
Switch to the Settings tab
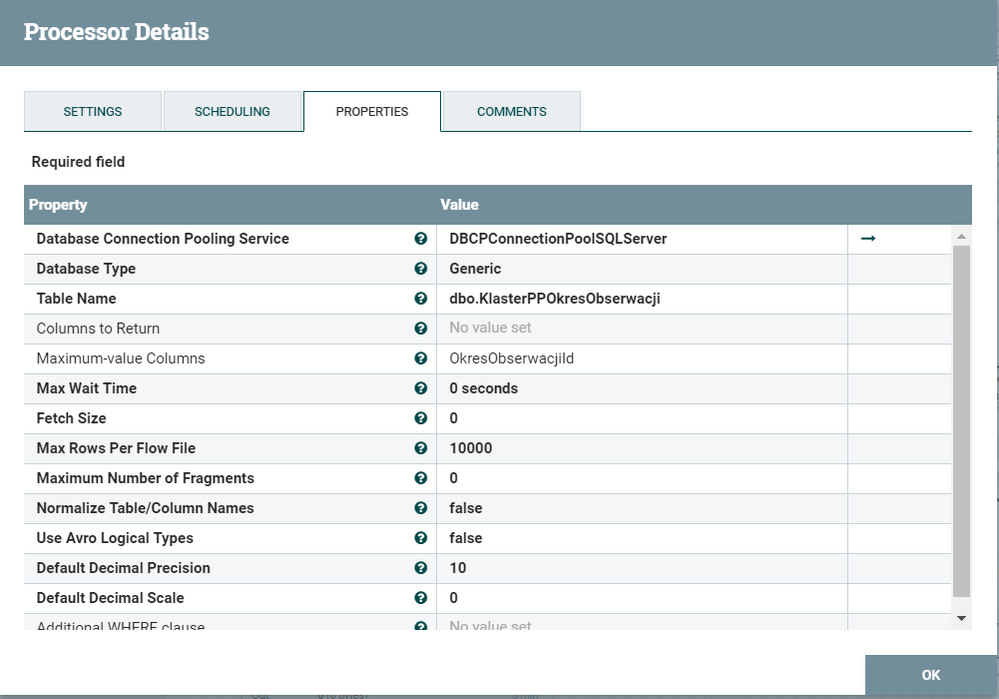(x=92, y=111)
